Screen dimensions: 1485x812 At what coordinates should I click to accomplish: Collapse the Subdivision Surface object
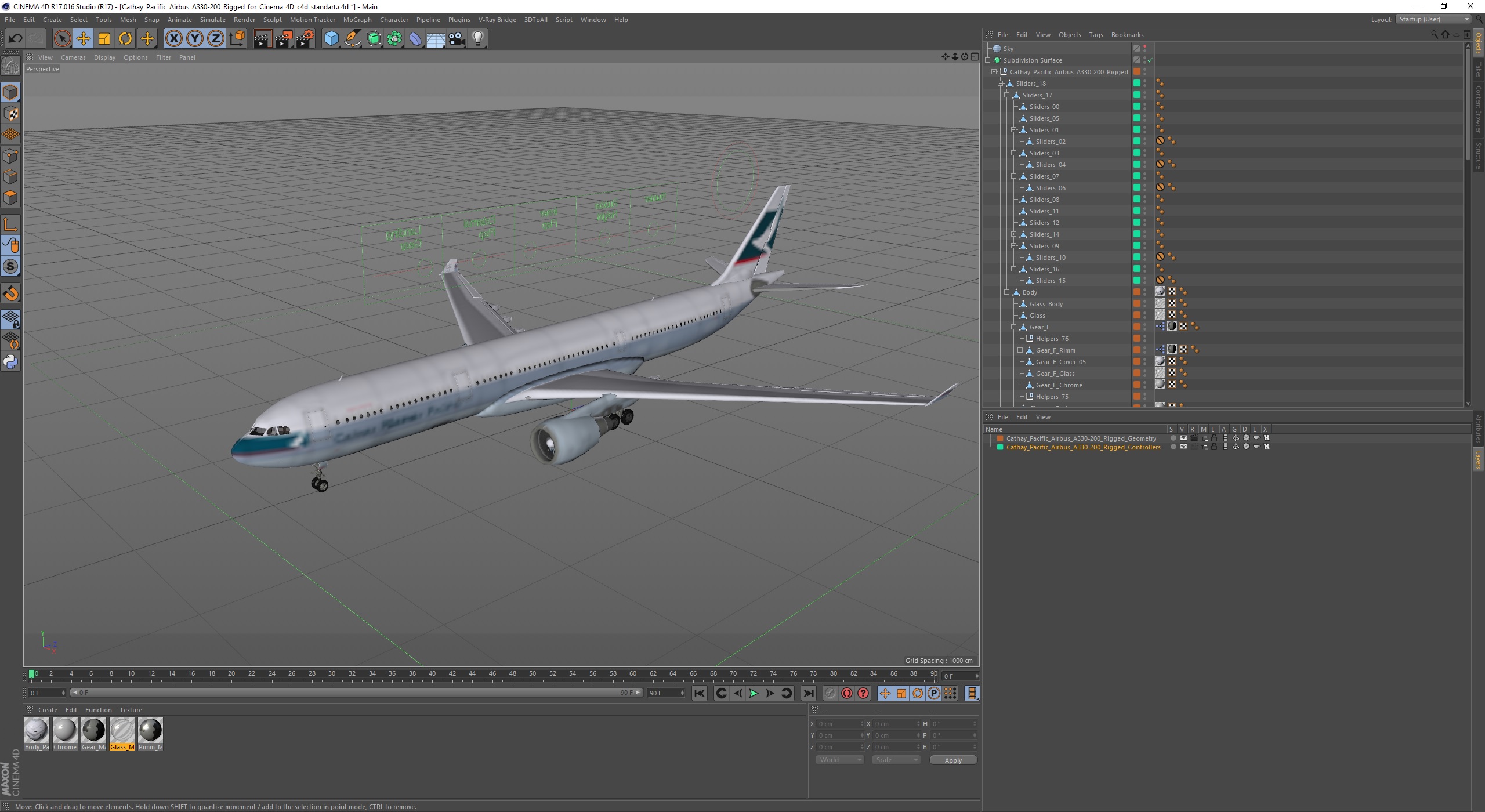click(988, 60)
